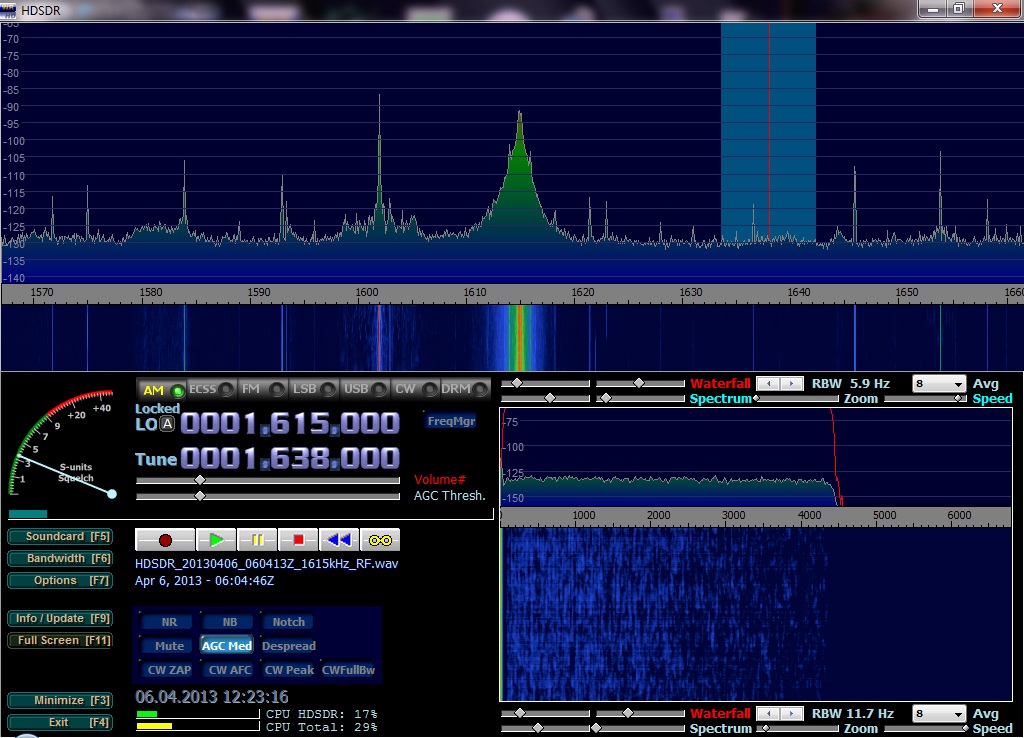Image resolution: width=1024 pixels, height=738 pixels.
Task: Select USB demodulation mode
Action: [364, 390]
